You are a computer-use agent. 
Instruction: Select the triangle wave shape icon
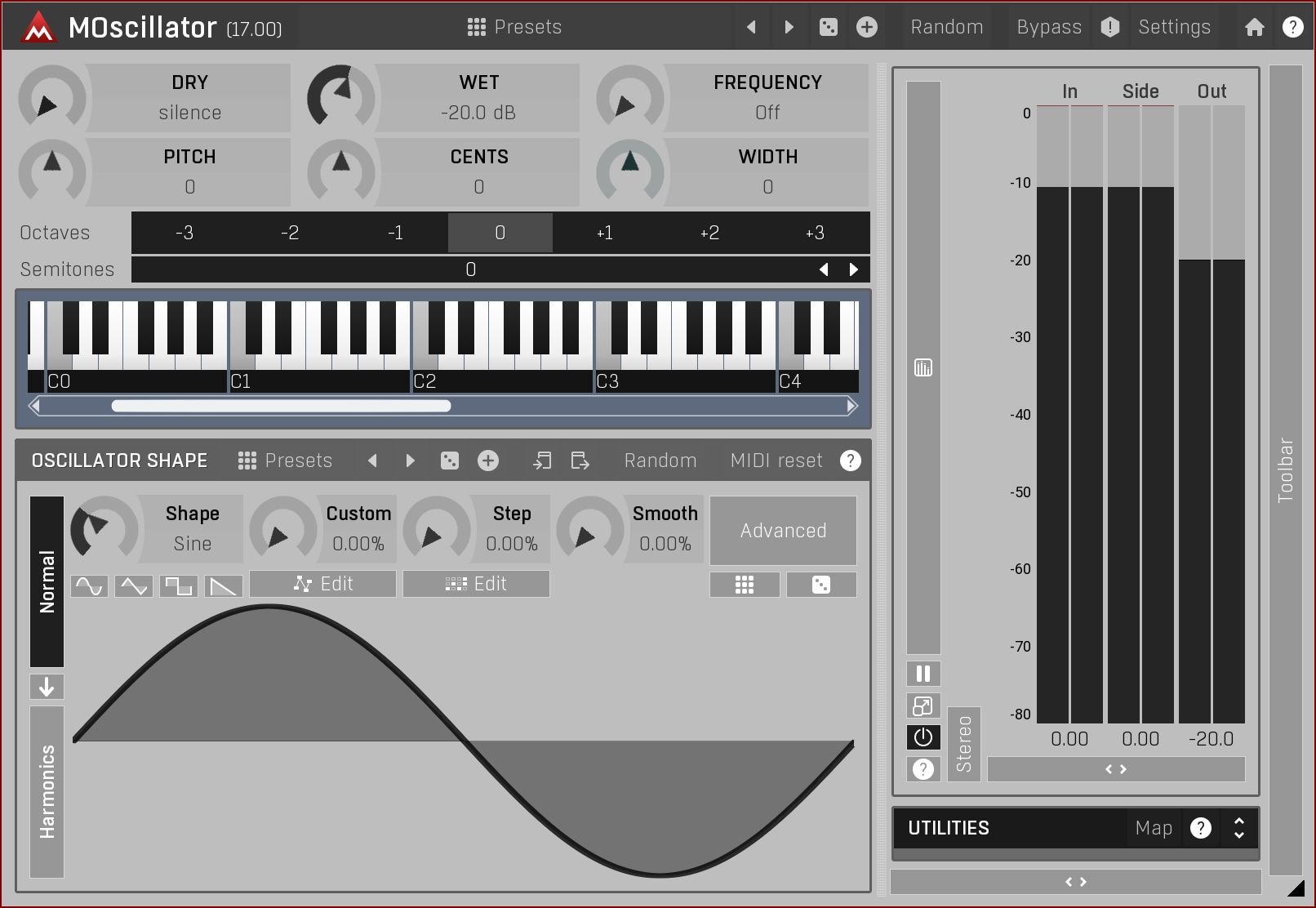click(134, 585)
